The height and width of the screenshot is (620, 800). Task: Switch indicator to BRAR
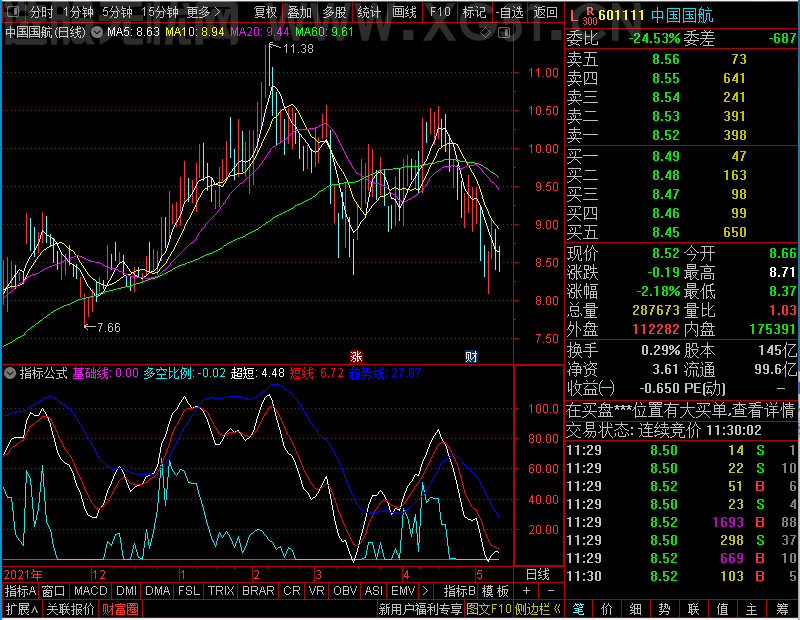(258, 591)
